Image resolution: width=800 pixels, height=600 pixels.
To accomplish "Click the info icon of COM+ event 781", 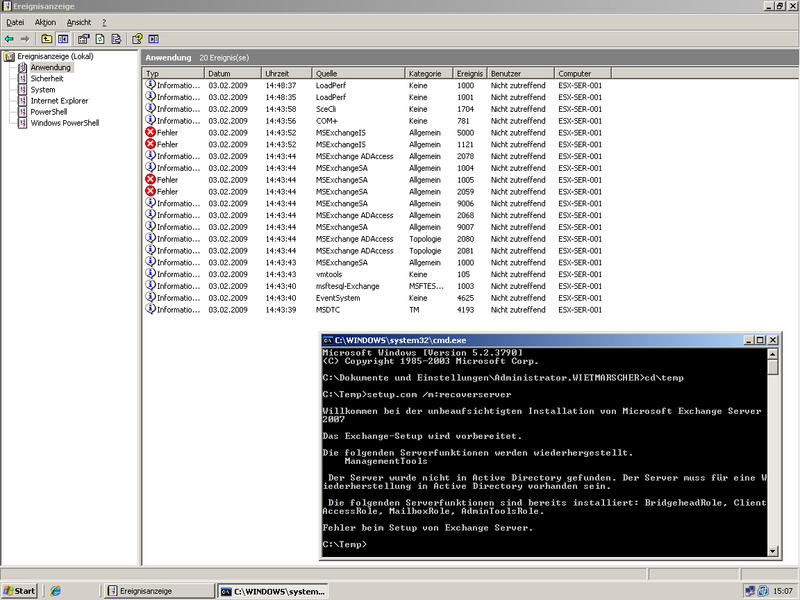I will click(x=151, y=120).
